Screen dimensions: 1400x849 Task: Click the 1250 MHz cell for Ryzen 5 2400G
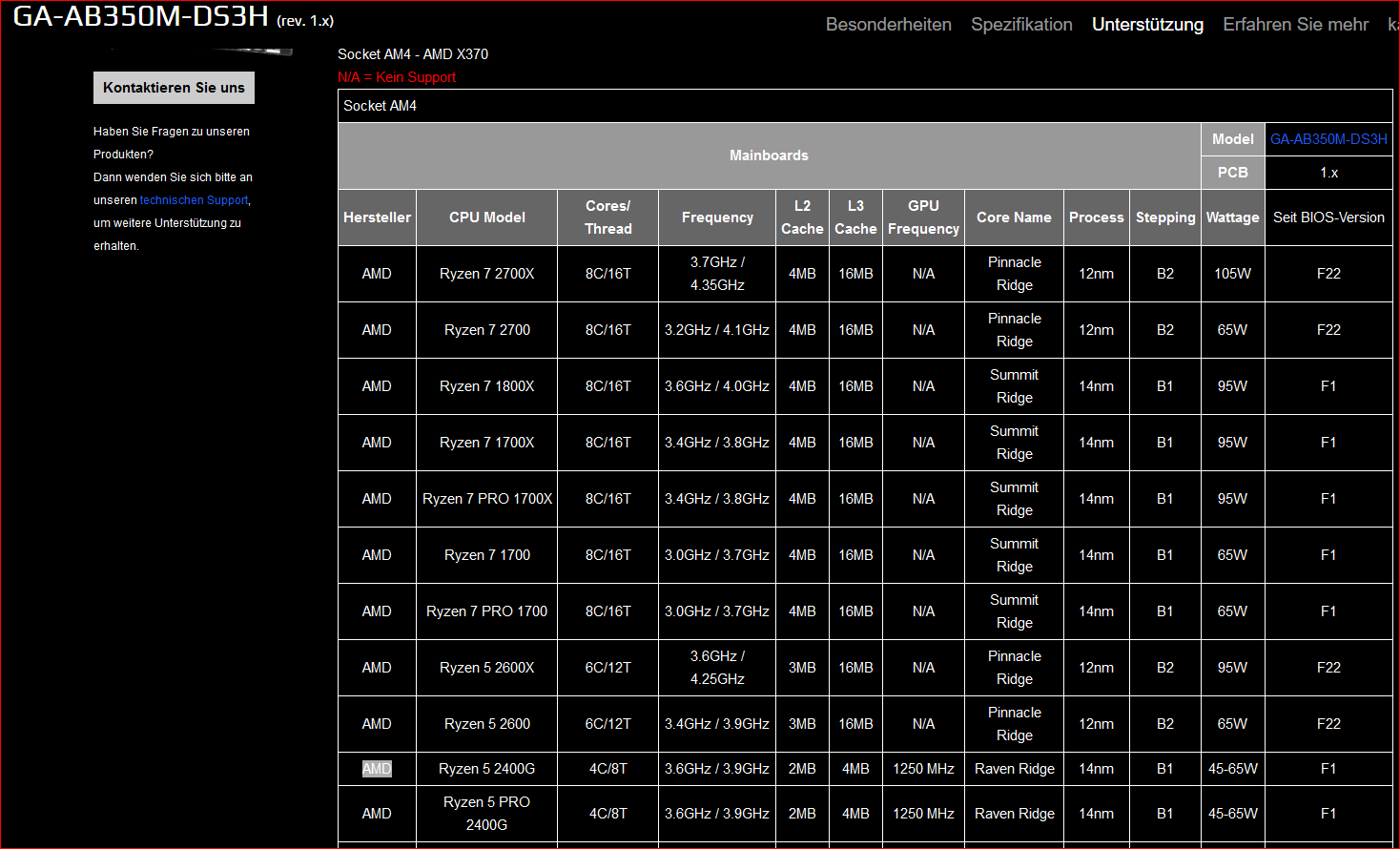(x=923, y=769)
